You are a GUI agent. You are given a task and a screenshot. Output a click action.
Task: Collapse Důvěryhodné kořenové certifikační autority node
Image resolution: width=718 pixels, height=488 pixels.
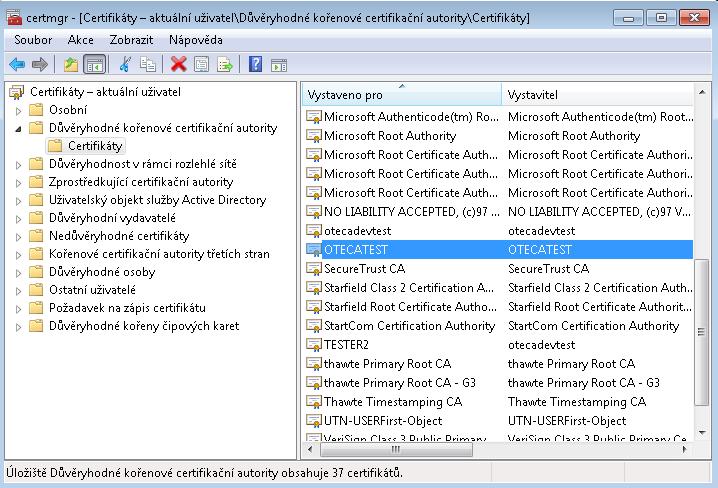(18, 129)
